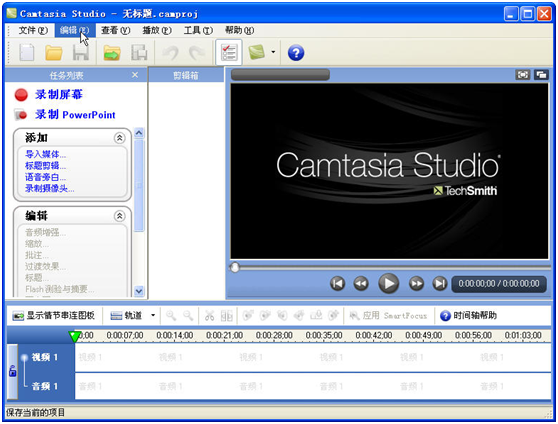Click the Undo arrow in toolbar

pyautogui.click(x=170, y=53)
